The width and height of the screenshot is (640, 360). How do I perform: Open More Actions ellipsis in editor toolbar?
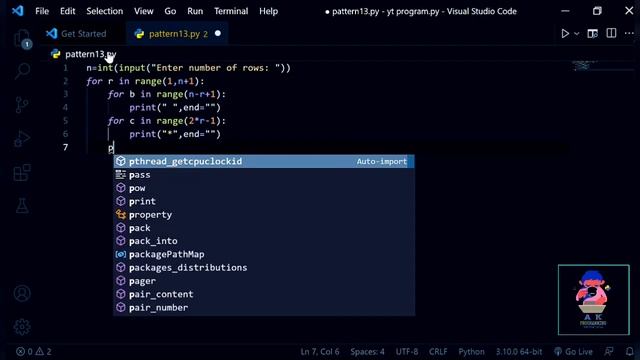click(629, 33)
